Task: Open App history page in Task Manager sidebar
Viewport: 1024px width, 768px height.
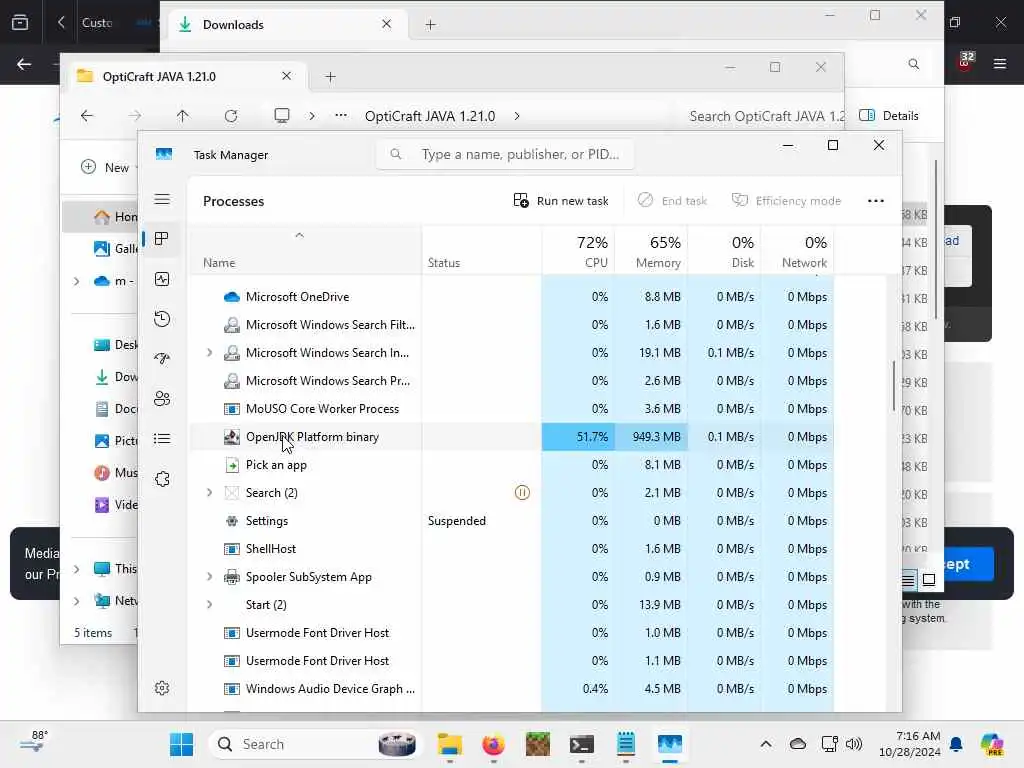Action: (162, 319)
